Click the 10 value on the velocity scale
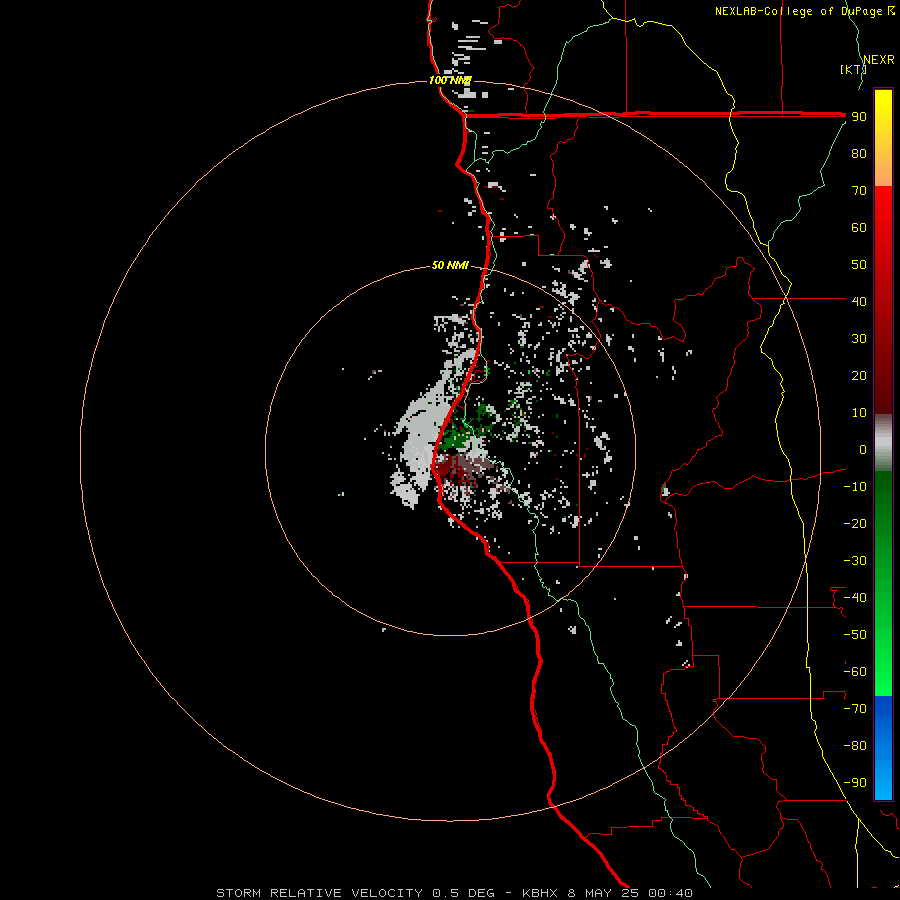The width and height of the screenshot is (900, 900). tap(859, 413)
